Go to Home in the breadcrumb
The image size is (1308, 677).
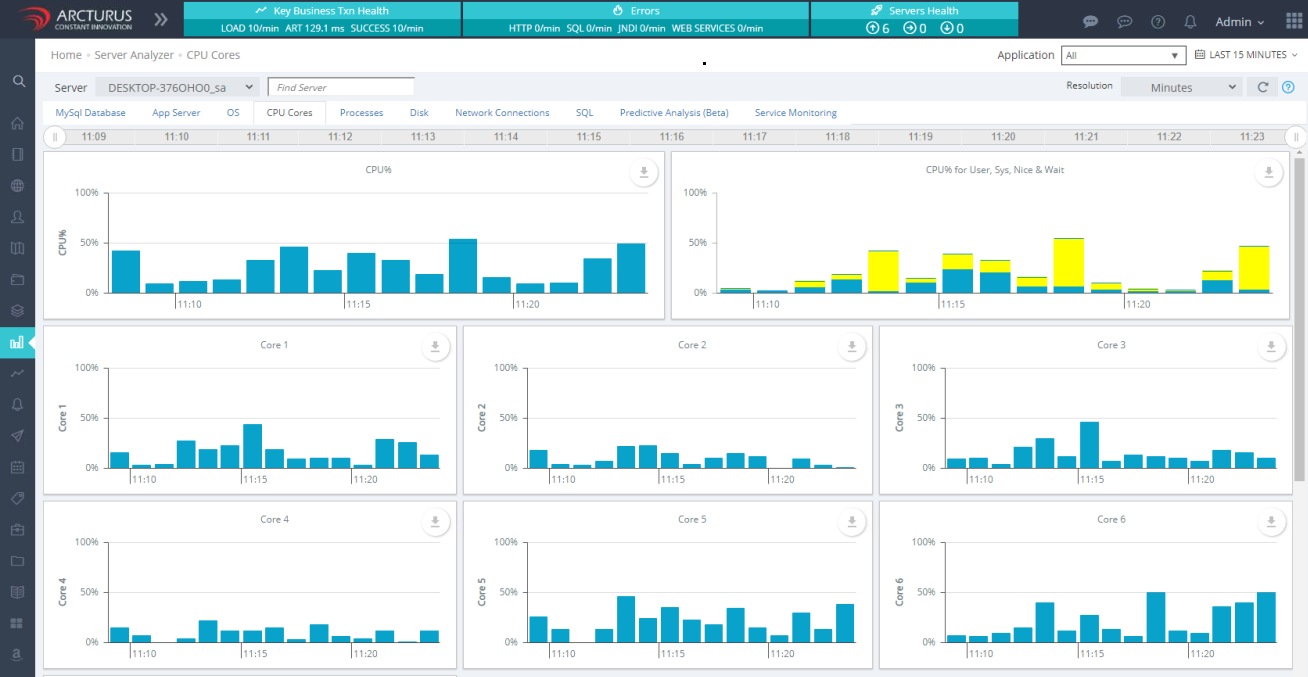click(66, 55)
